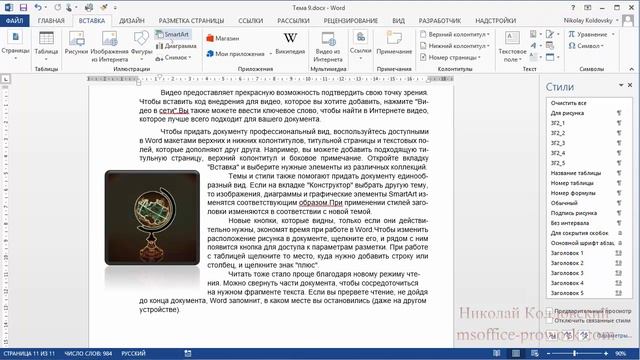The image size is (640, 360).
Task: Insert Видео из Интернета online video
Action: [328, 46]
